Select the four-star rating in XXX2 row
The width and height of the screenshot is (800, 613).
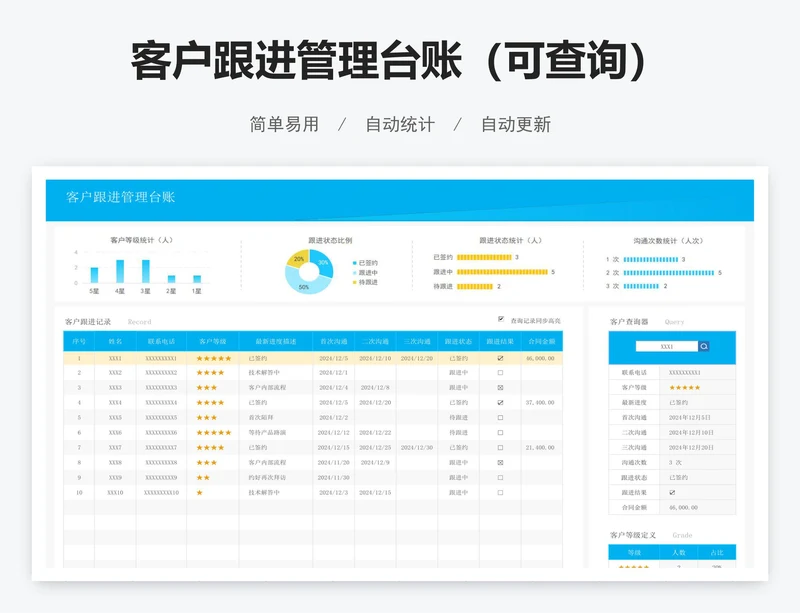pyautogui.click(x=210, y=373)
